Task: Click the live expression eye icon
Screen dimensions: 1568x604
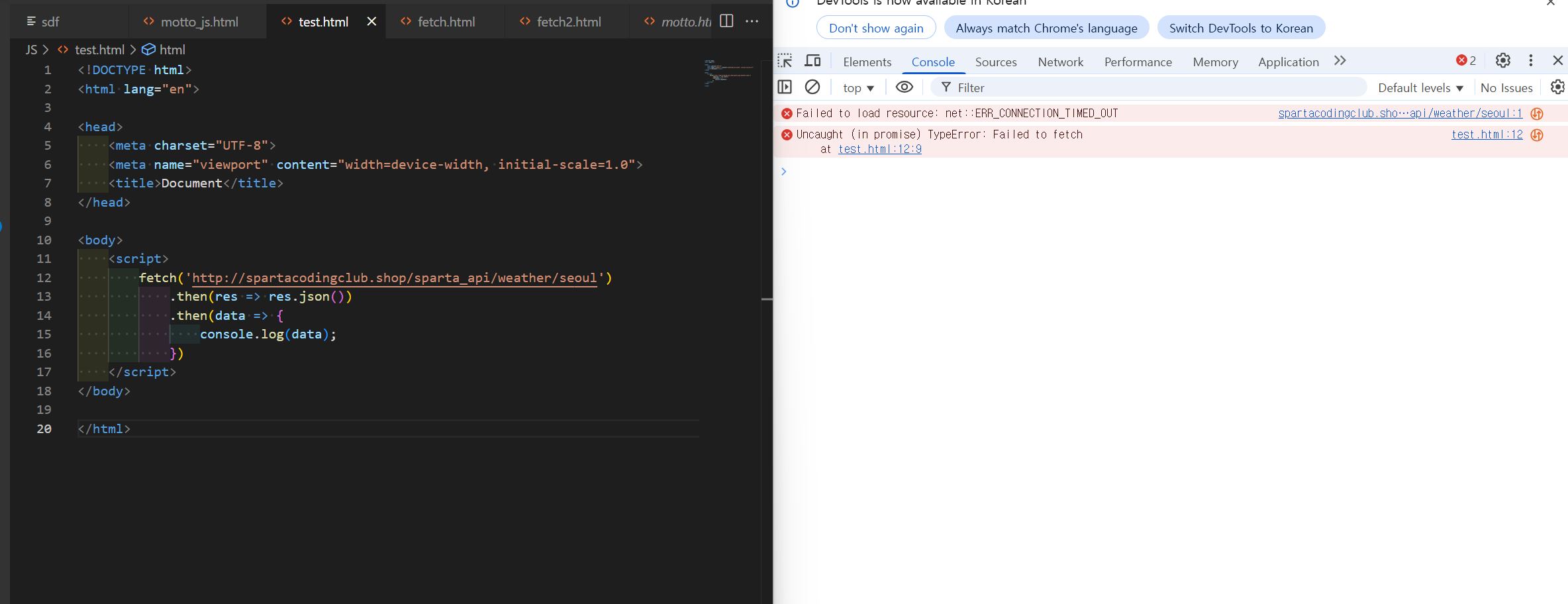Action: coord(905,87)
